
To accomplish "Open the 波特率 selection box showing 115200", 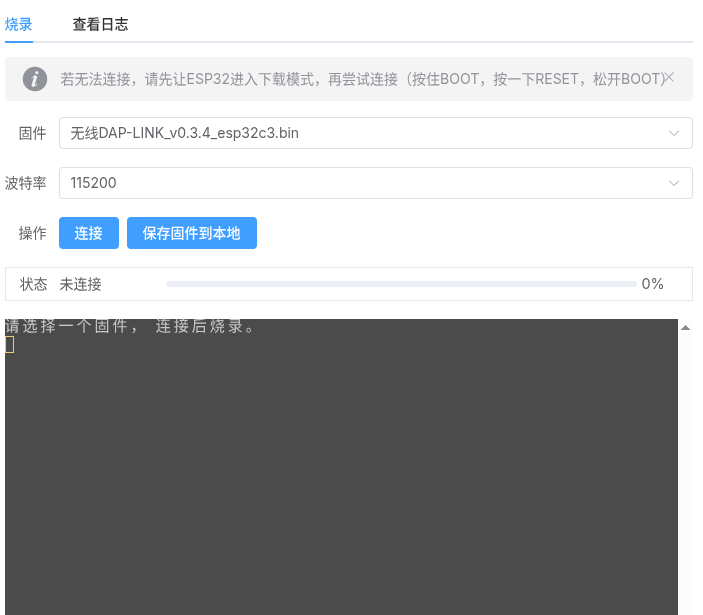I will (360, 183).
